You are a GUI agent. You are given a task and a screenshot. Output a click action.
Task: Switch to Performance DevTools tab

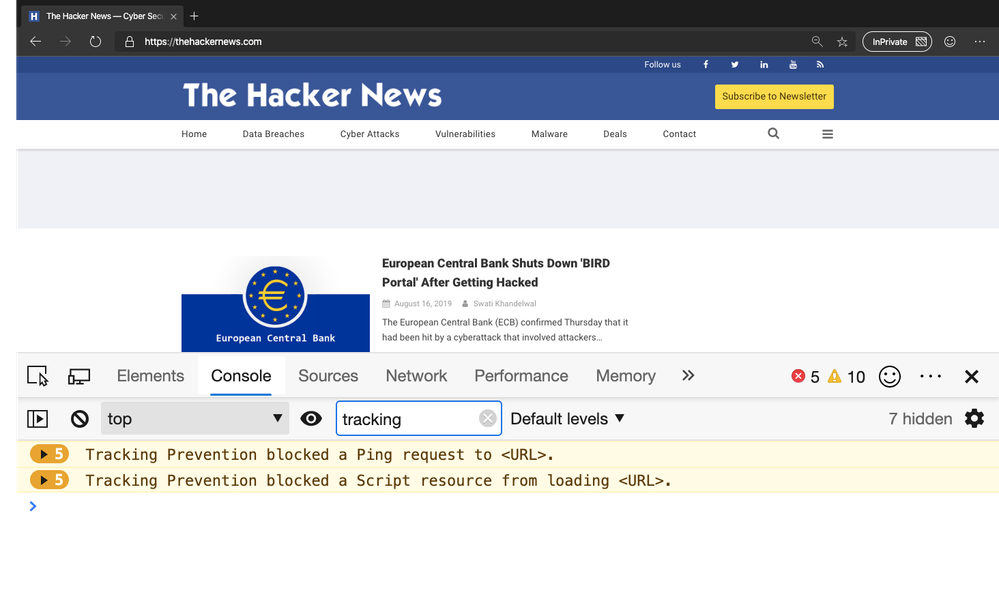(x=521, y=376)
